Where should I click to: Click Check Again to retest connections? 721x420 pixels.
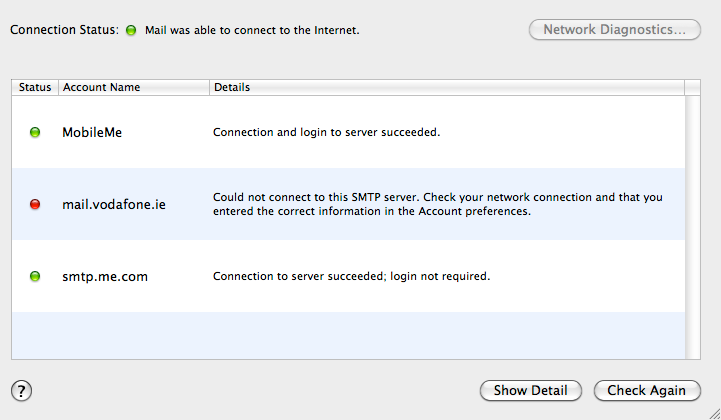click(x=647, y=391)
